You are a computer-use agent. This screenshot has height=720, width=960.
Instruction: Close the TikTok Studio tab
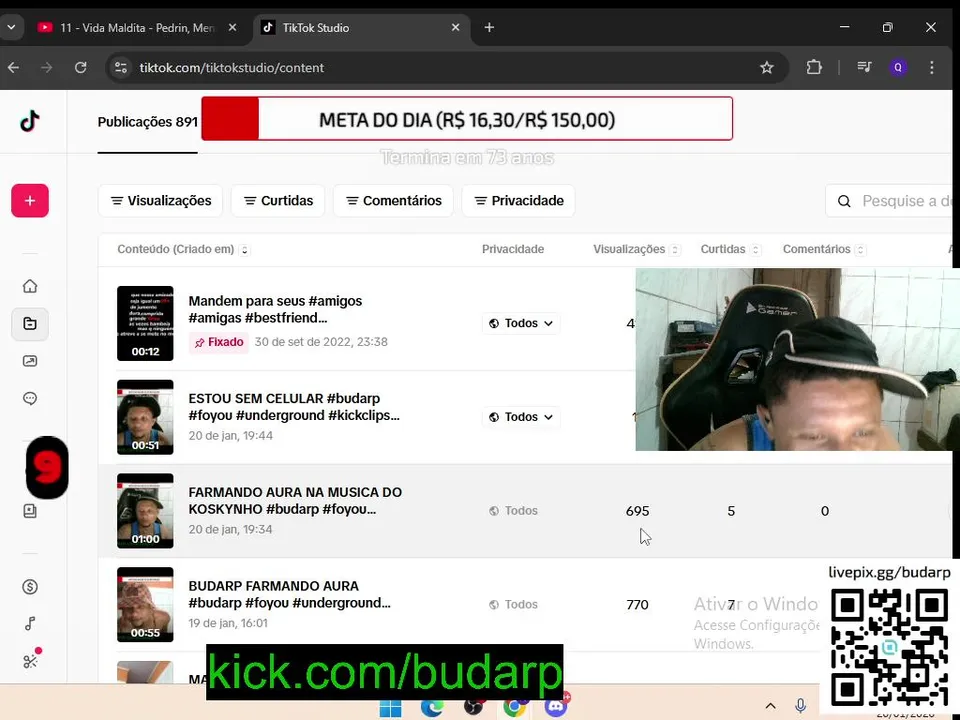(456, 28)
